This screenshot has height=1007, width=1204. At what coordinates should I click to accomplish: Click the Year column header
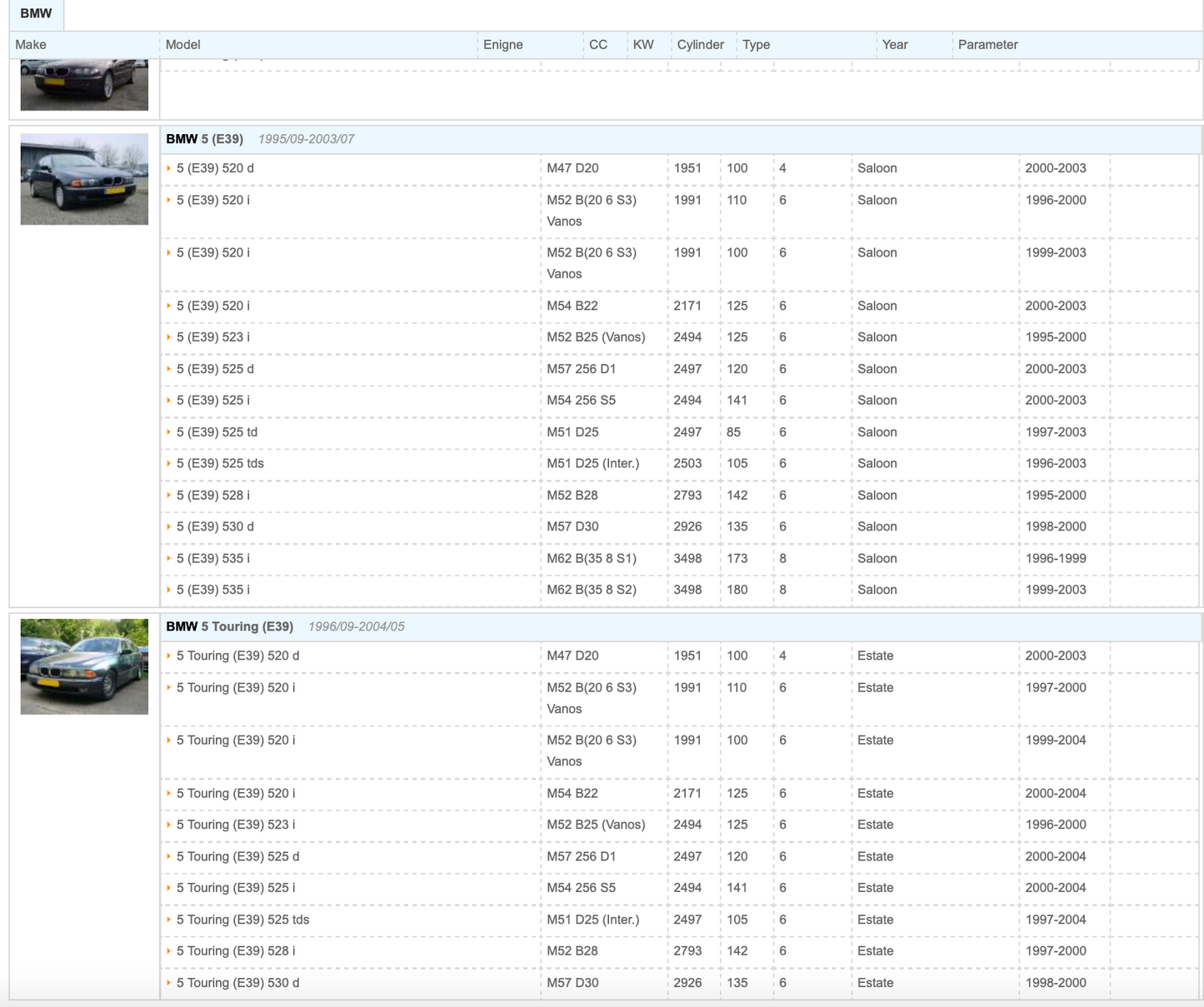point(894,45)
